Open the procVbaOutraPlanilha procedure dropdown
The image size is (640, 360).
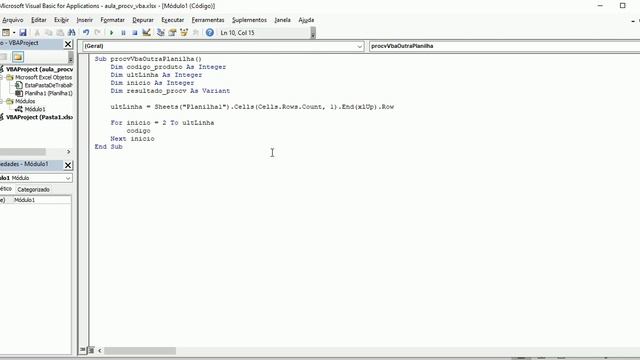click(x=504, y=46)
